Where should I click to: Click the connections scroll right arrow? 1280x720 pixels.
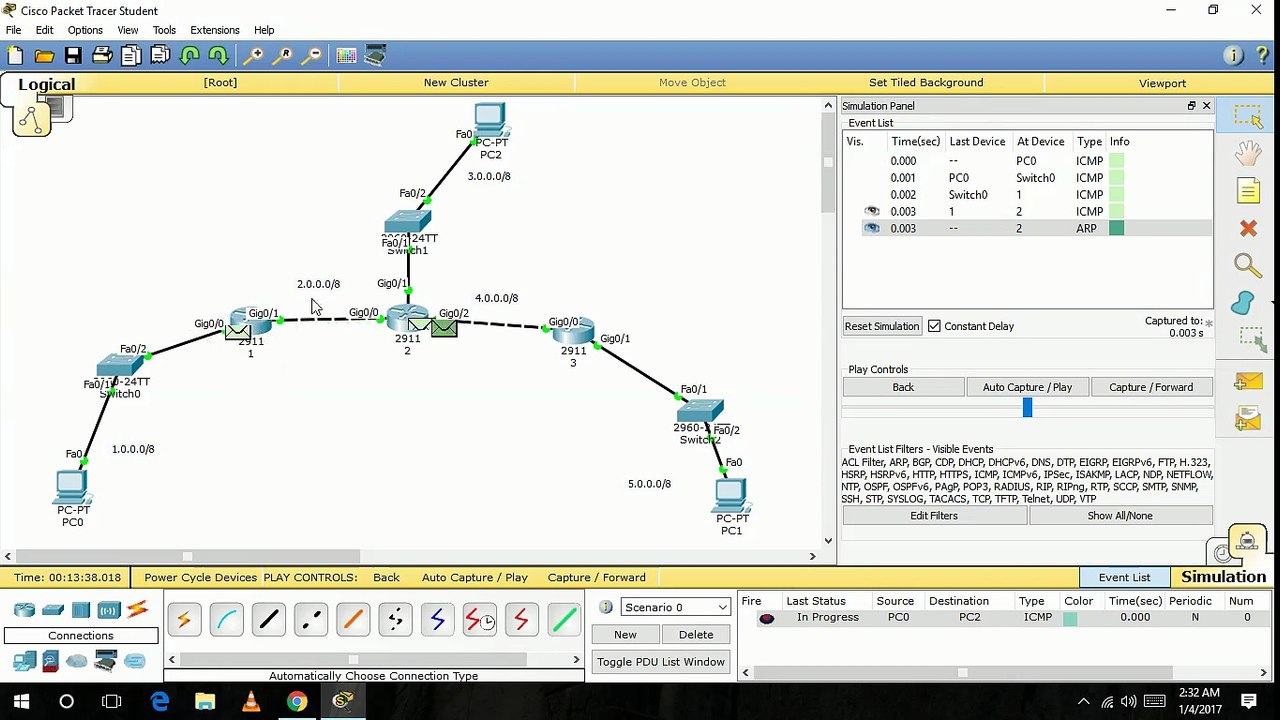(x=576, y=659)
